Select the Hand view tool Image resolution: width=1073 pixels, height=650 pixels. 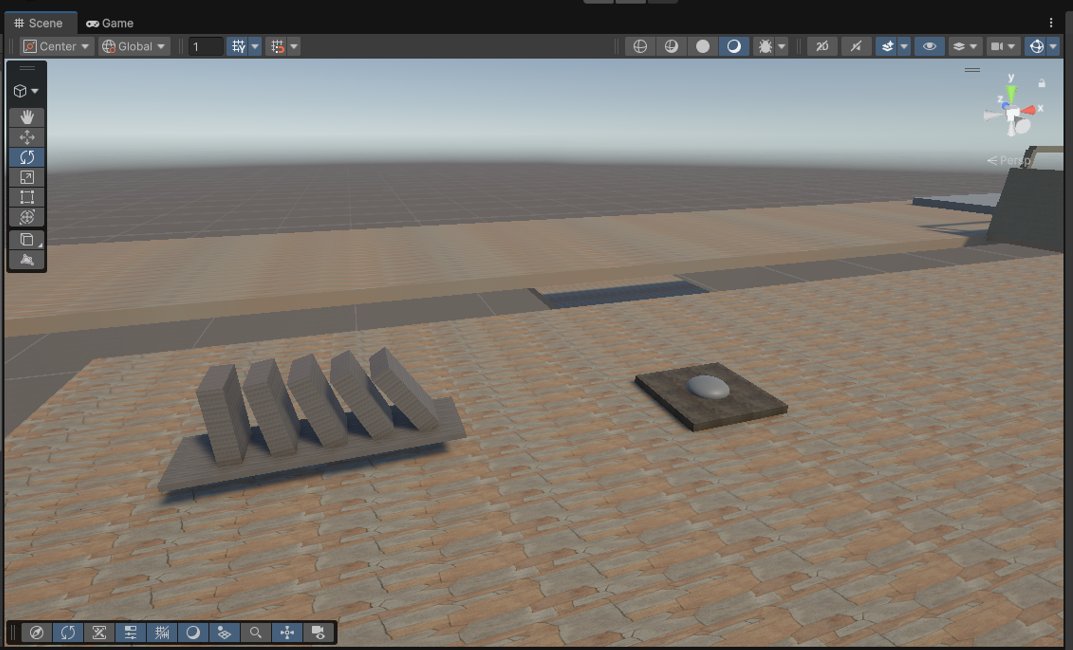pos(27,117)
